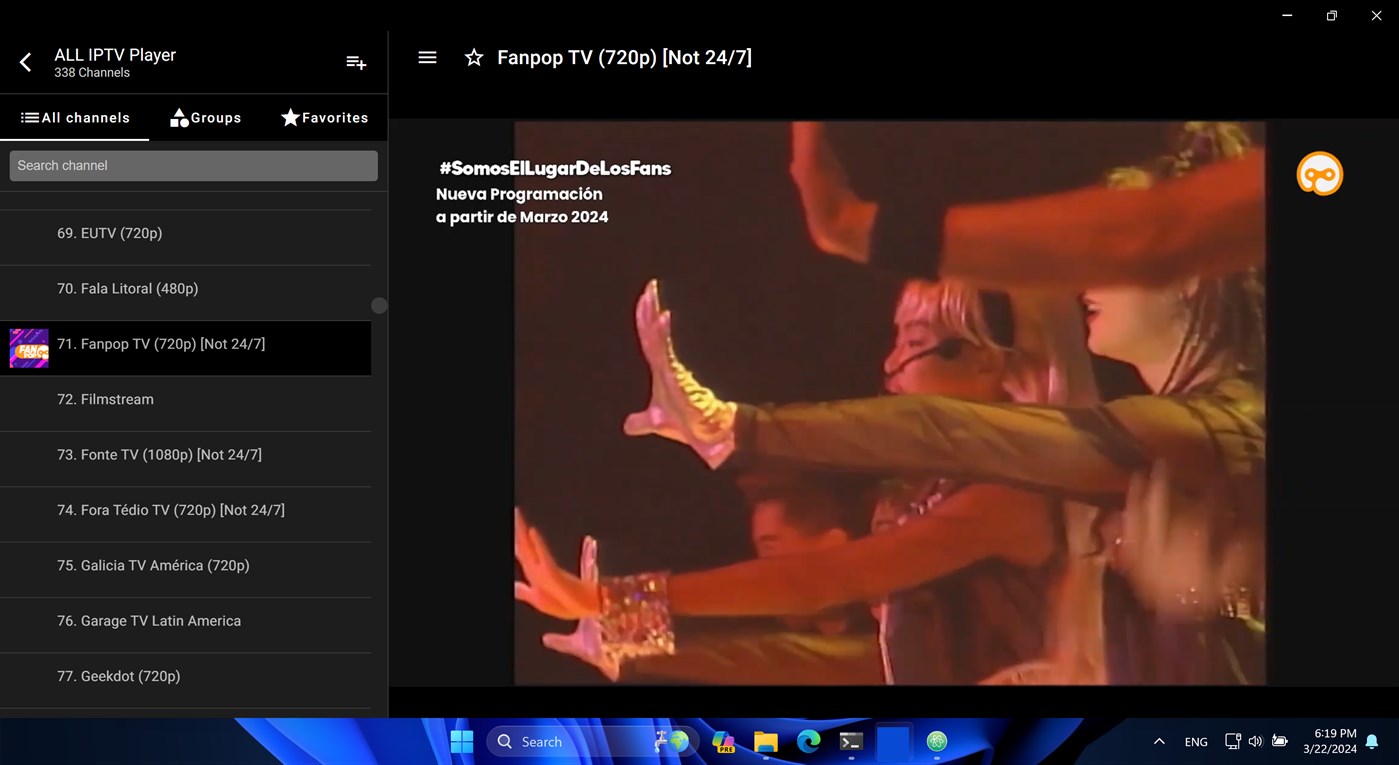Open the playlist manager icon
This screenshot has width=1399, height=765.
[x=356, y=61]
